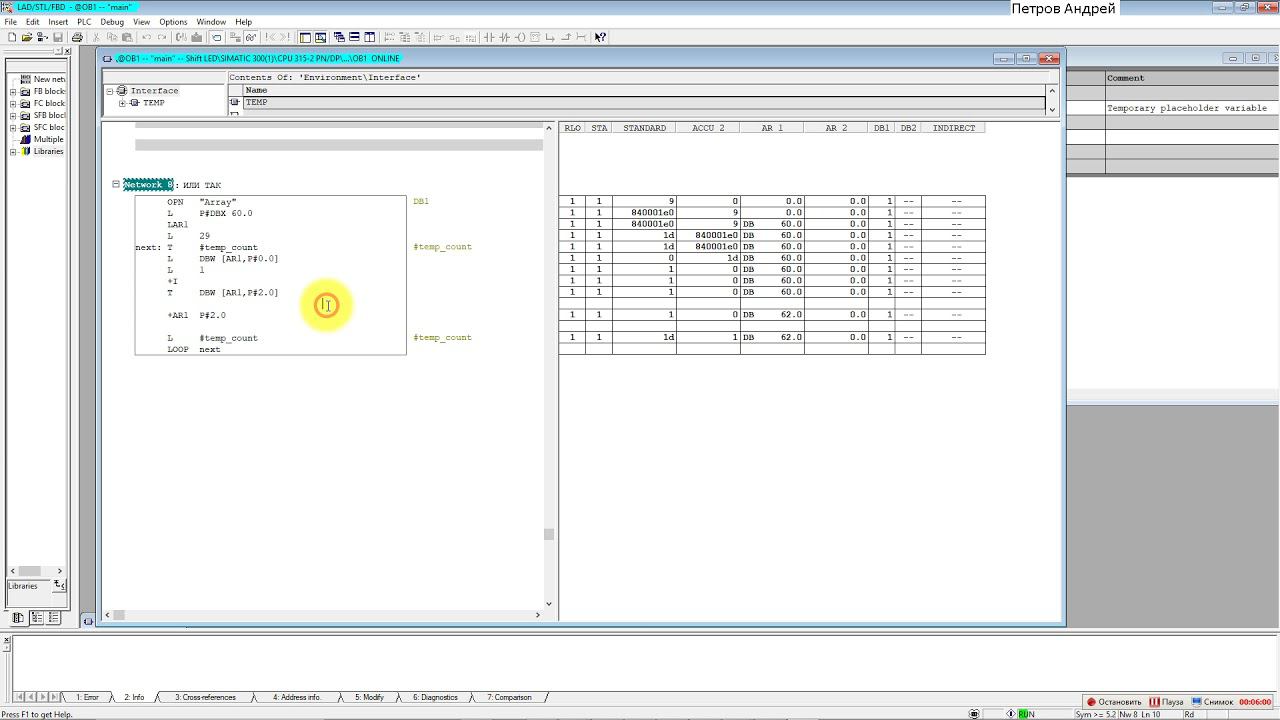Viewport: 1280px width, 720px height.
Task: Open the Window menu
Action: [211, 21]
